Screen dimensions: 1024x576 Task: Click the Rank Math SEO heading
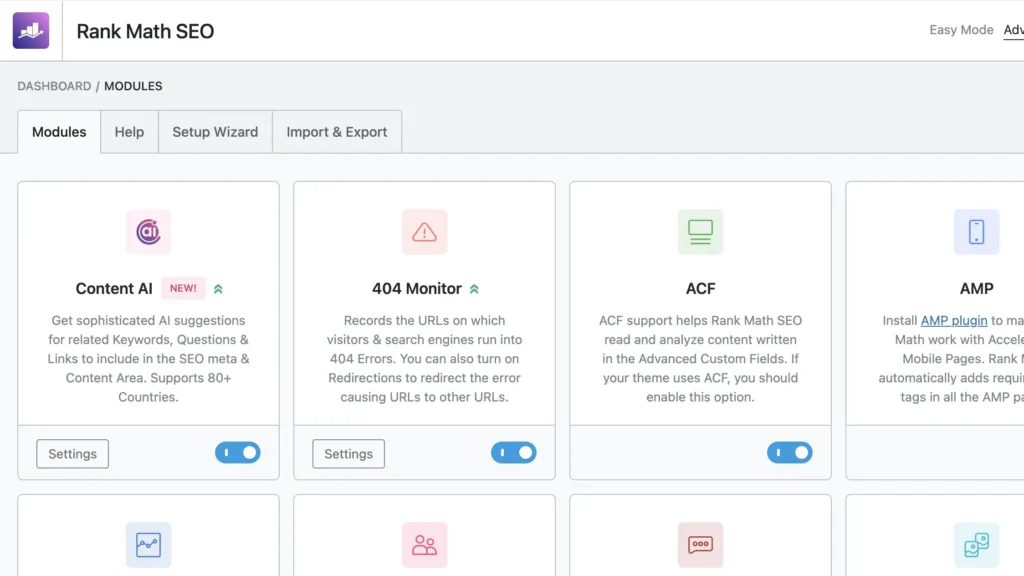145,31
